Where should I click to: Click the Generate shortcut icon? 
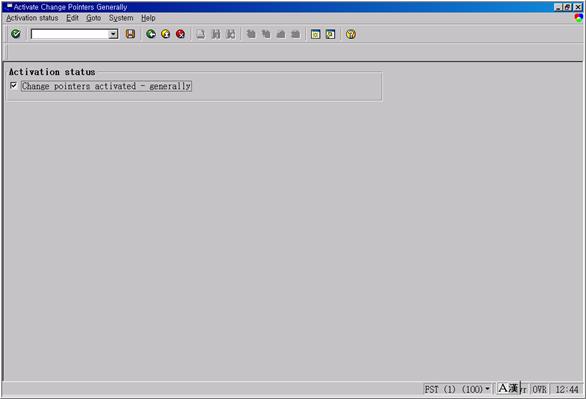tap(330, 34)
